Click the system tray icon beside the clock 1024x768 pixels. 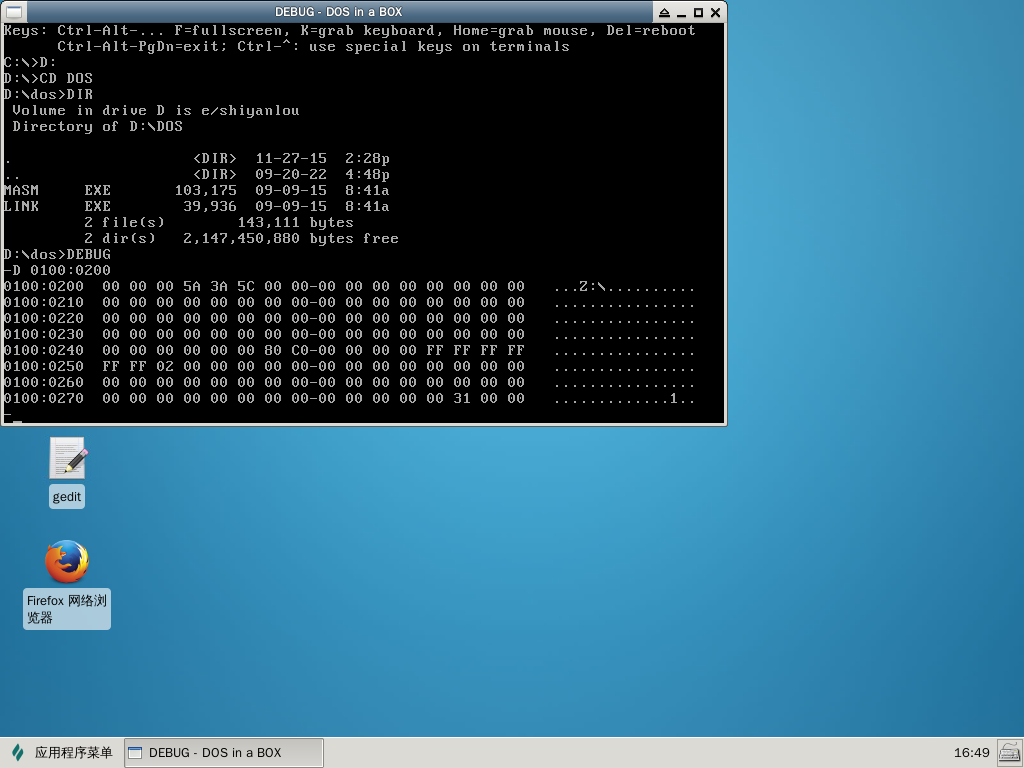click(1010, 752)
